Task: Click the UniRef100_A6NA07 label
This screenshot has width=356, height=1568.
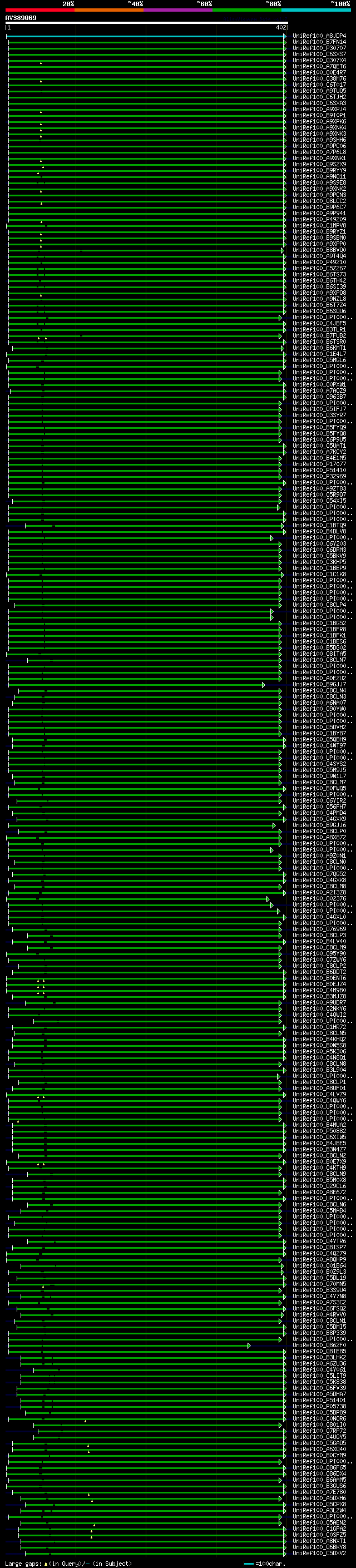Action: pyautogui.click(x=319, y=703)
